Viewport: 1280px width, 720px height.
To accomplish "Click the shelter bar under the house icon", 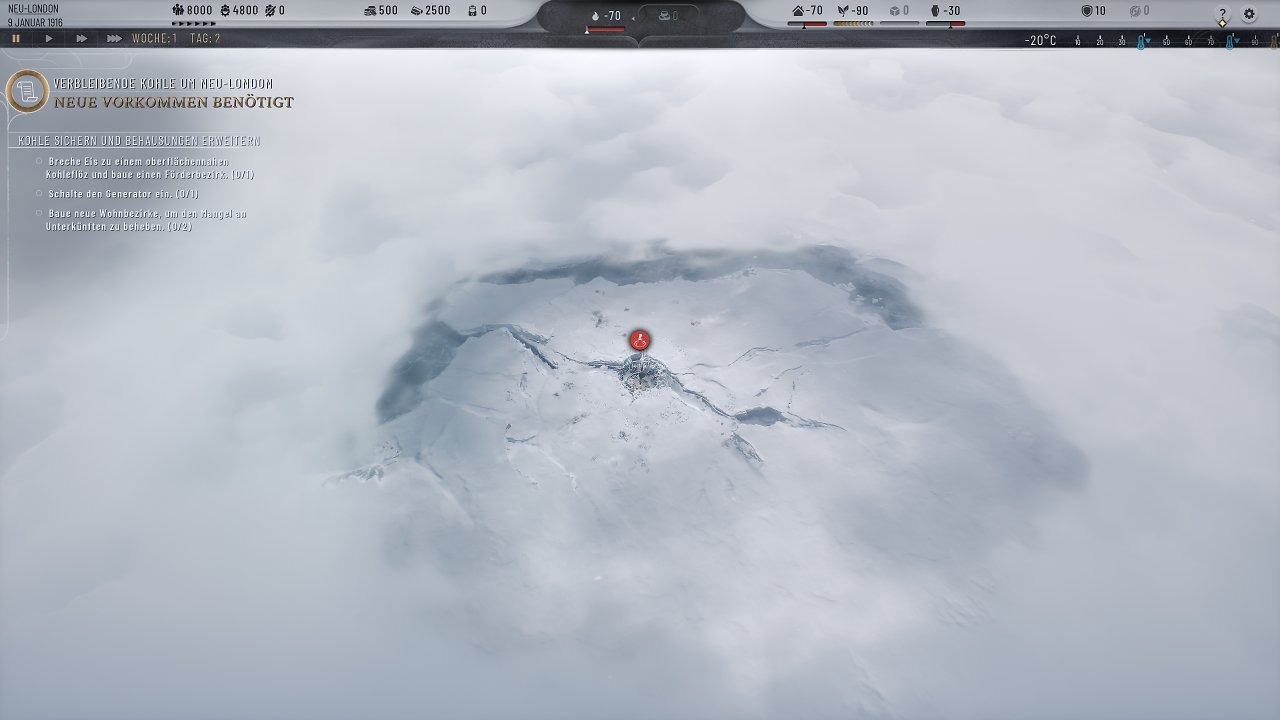I will 807,24.
